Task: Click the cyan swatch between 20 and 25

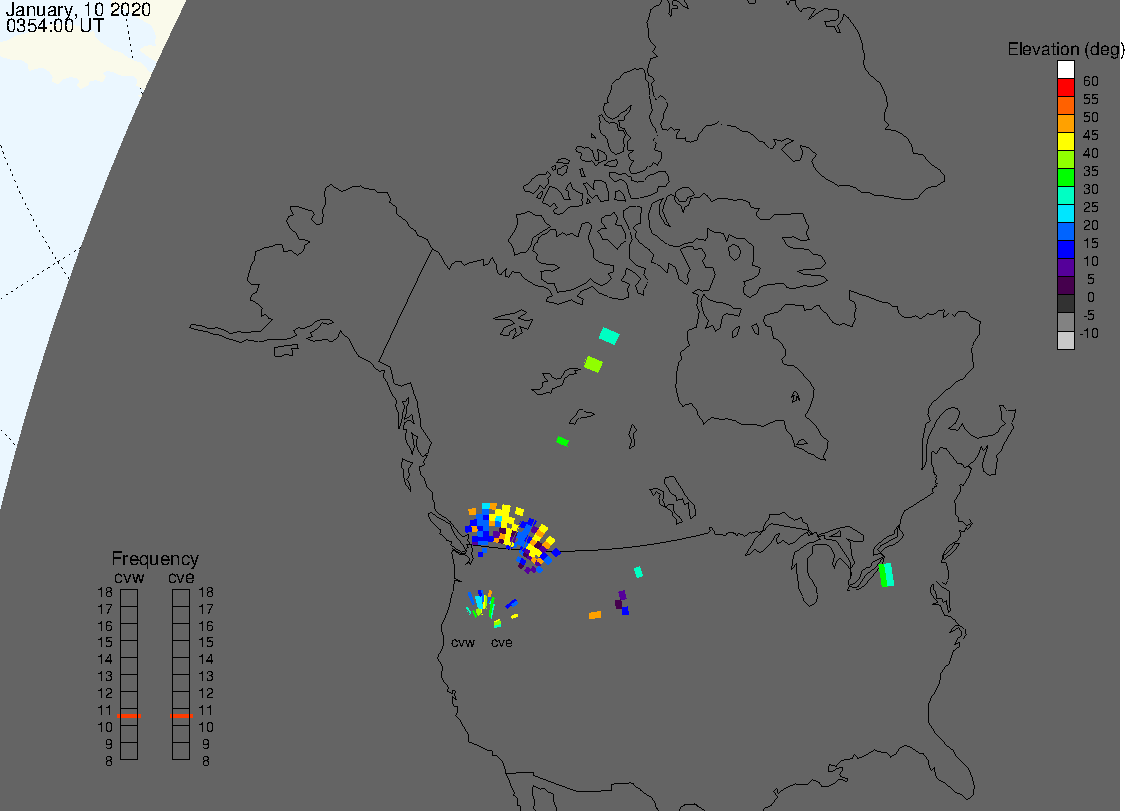Action: 1065,213
